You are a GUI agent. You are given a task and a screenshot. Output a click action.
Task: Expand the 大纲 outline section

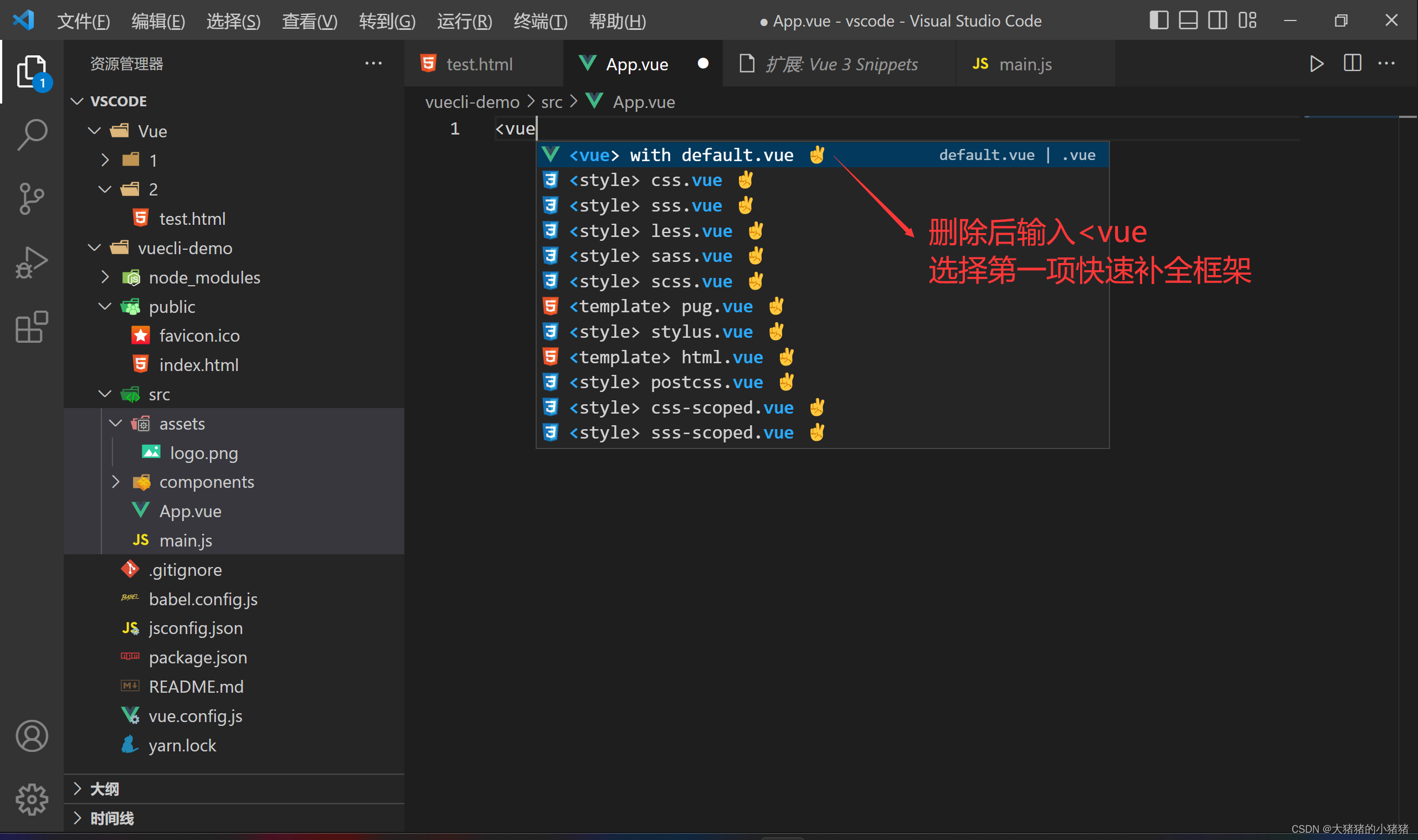[78, 789]
